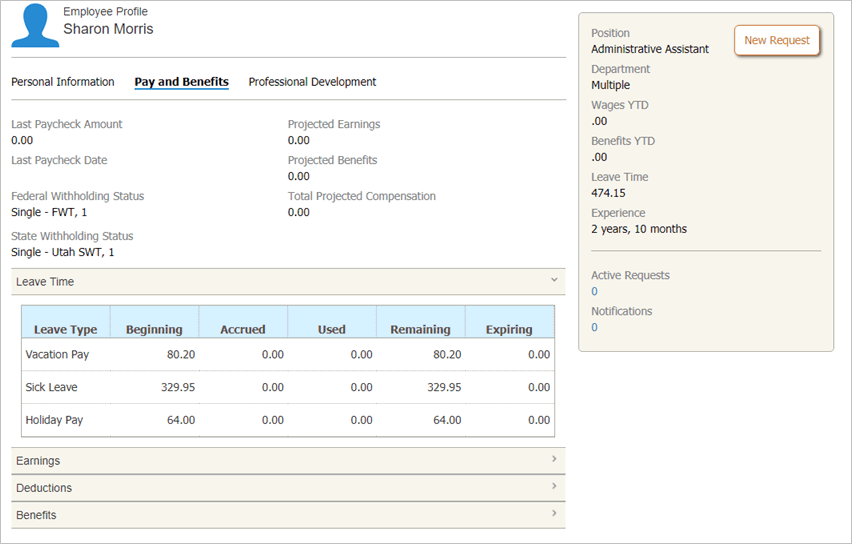The width and height of the screenshot is (852, 544).
Task: Switch to Personal Information tab
Action: pos(63,82)
